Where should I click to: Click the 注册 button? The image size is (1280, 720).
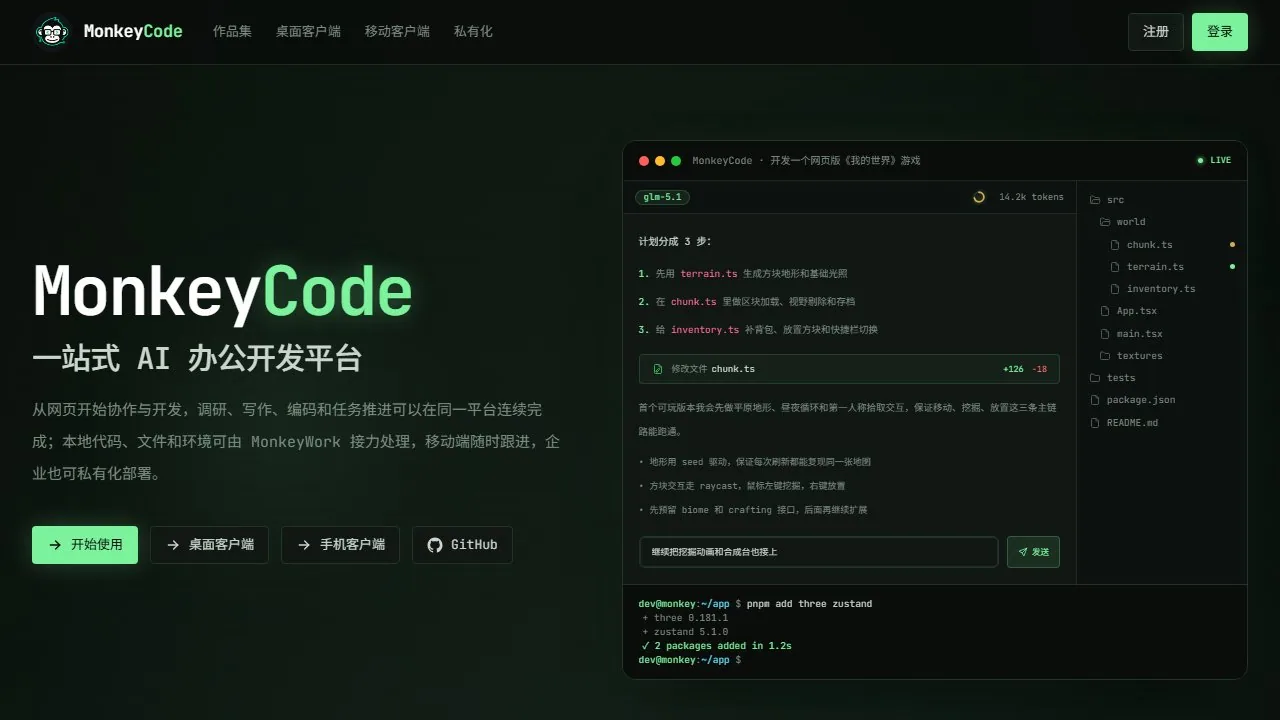[1156, 32]
